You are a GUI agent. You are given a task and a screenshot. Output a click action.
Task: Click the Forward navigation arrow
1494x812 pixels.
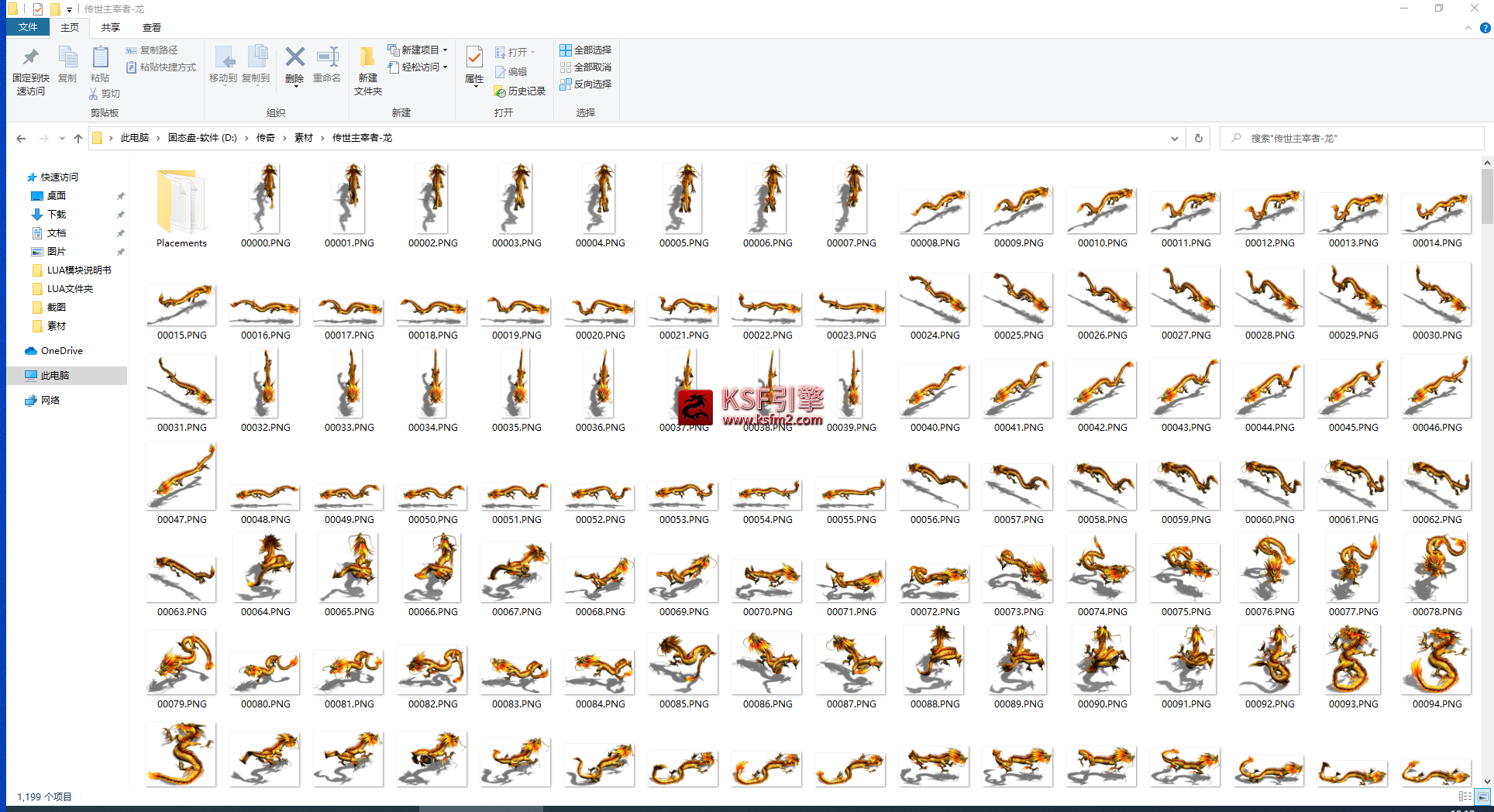pos(43,139)
